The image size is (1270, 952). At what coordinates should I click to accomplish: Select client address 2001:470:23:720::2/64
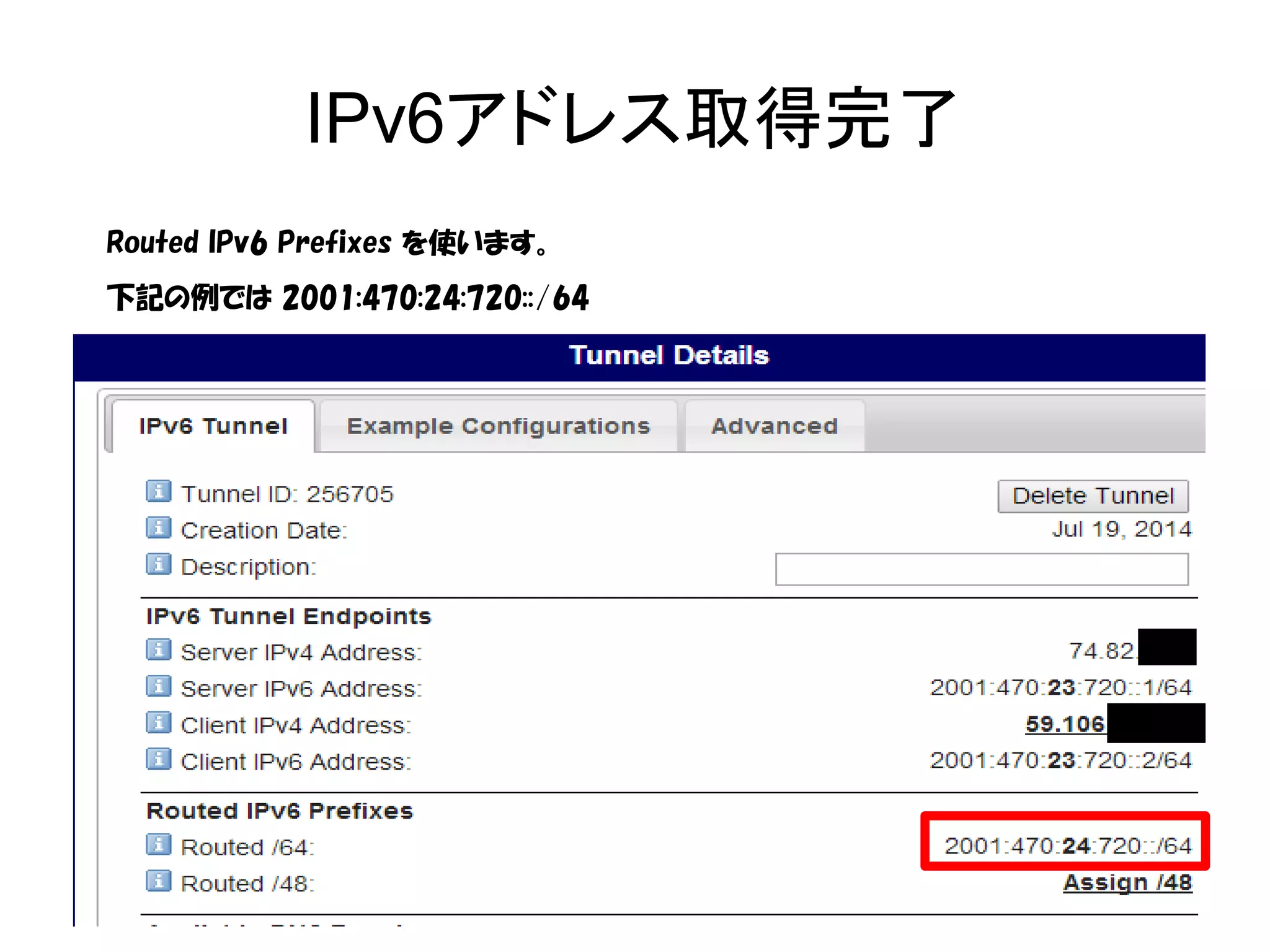(x=1061, y=760)
